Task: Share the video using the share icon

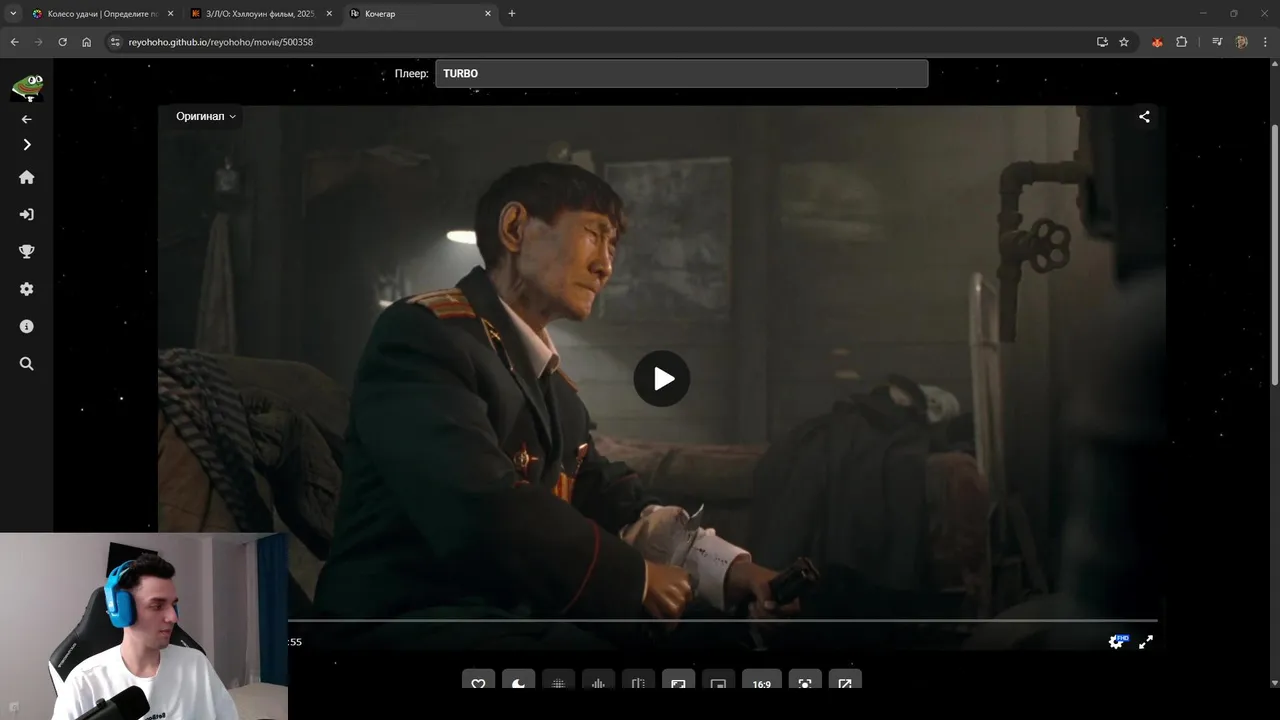Action: coord(1144,116)
